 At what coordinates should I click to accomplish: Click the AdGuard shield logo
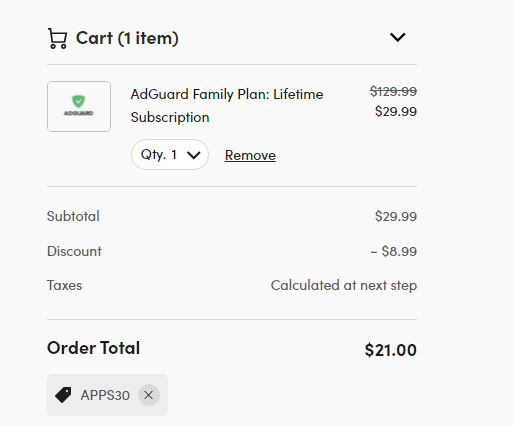(79, 101)
